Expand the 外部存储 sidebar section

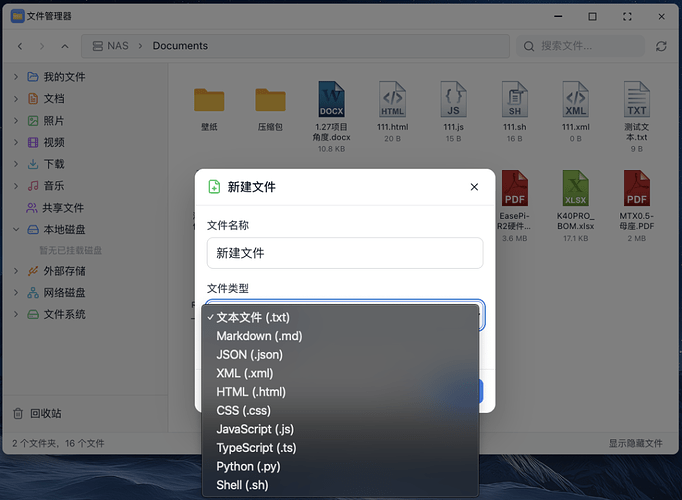[x=16, y=271]
